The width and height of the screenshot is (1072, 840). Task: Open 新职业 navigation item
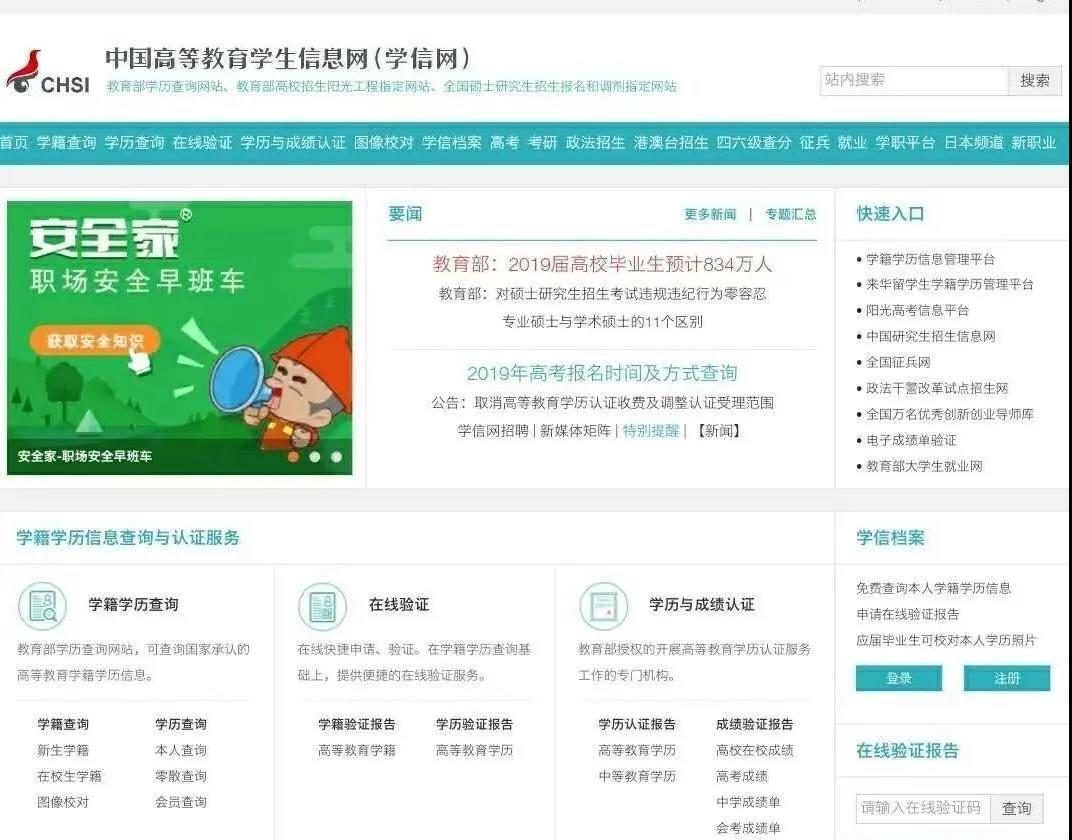pos(1034,143)
